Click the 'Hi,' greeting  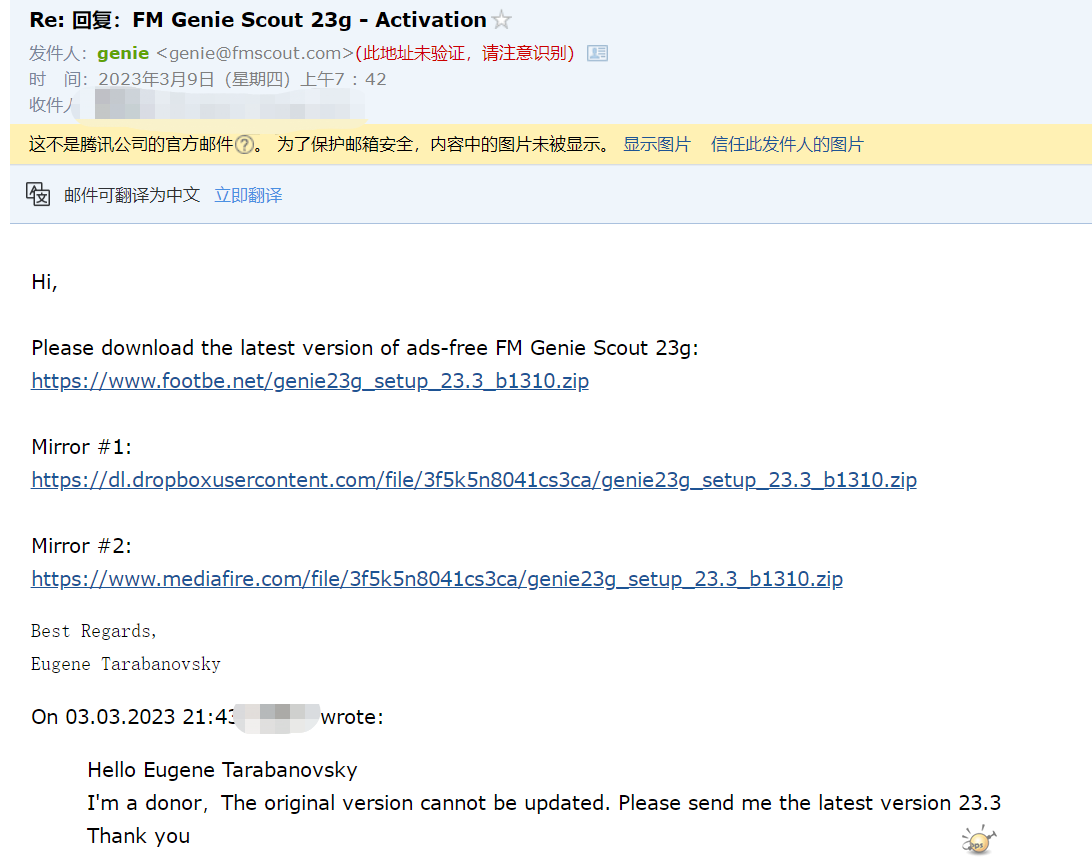[45, 282]
